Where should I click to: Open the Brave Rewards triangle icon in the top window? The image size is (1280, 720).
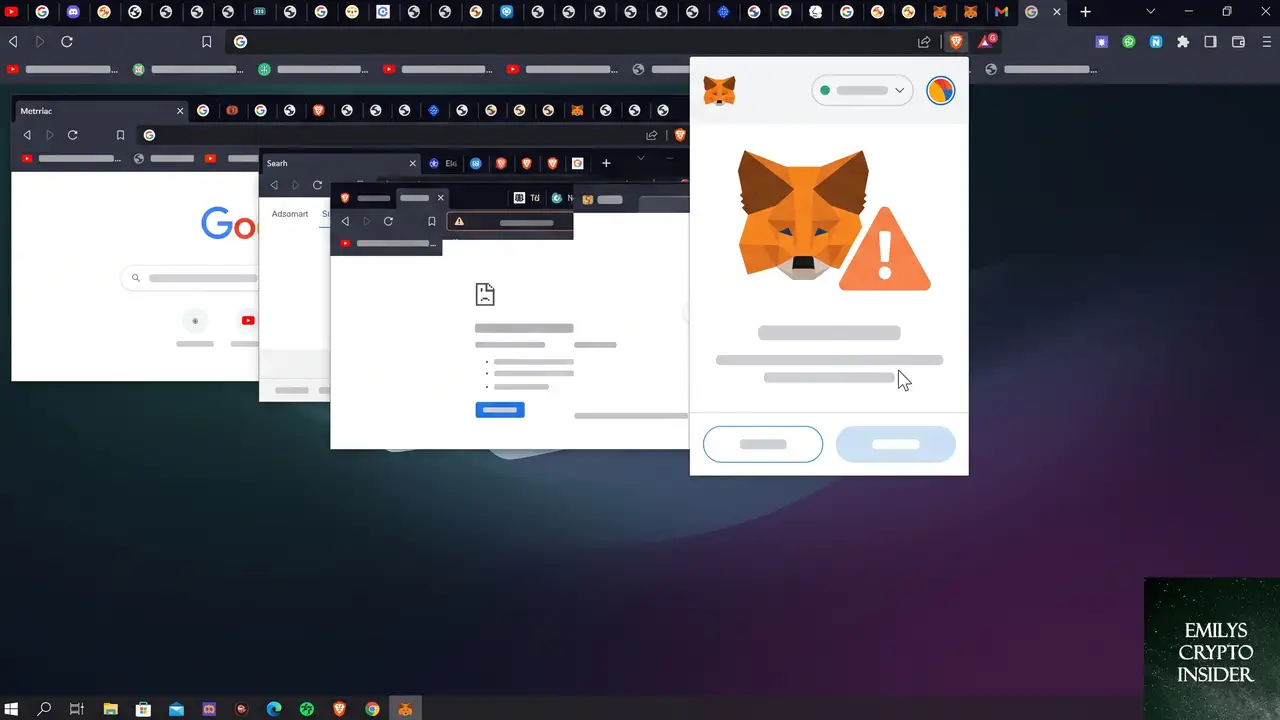coord(986,42)
